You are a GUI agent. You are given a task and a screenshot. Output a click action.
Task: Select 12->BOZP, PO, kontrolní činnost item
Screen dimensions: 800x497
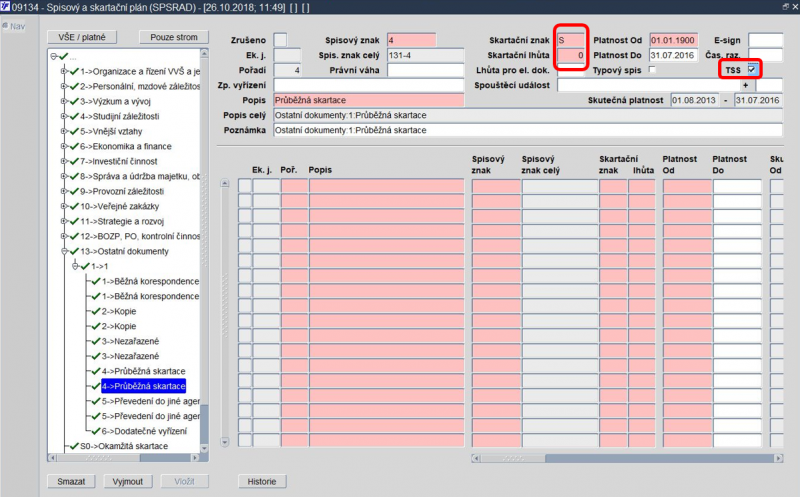tap(140, 236)
